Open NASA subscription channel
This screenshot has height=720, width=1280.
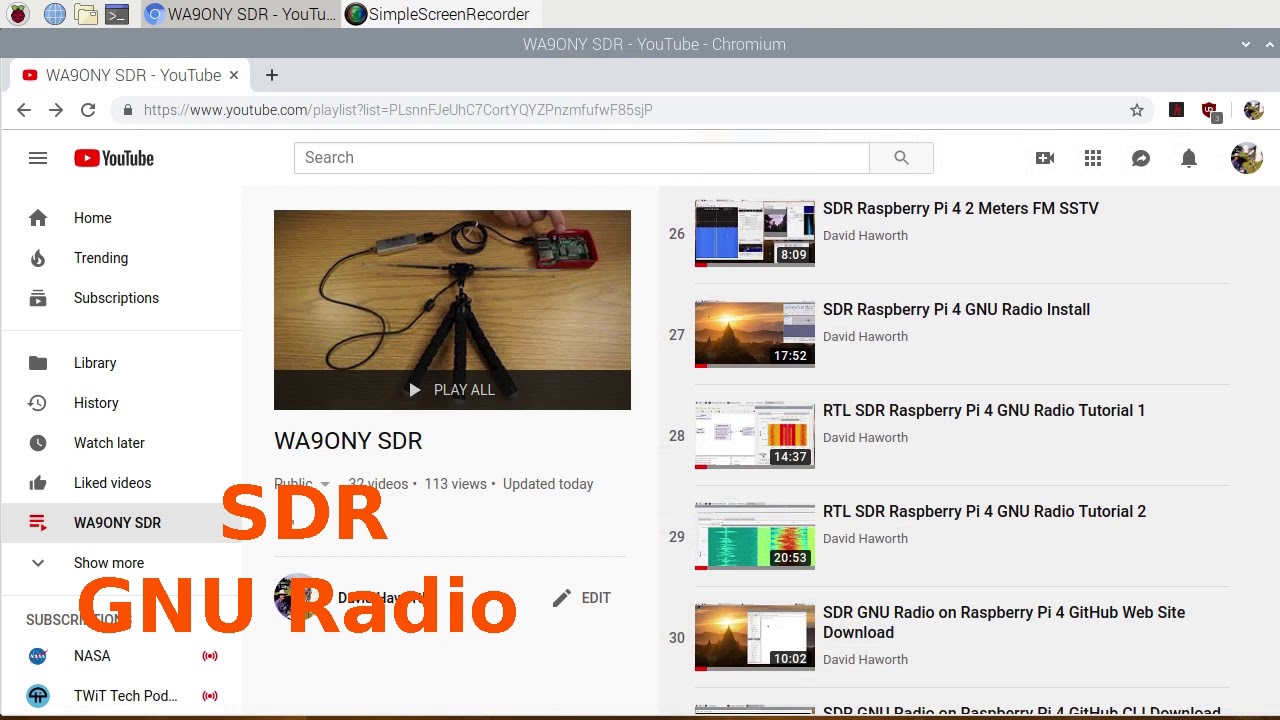(121, 656)
